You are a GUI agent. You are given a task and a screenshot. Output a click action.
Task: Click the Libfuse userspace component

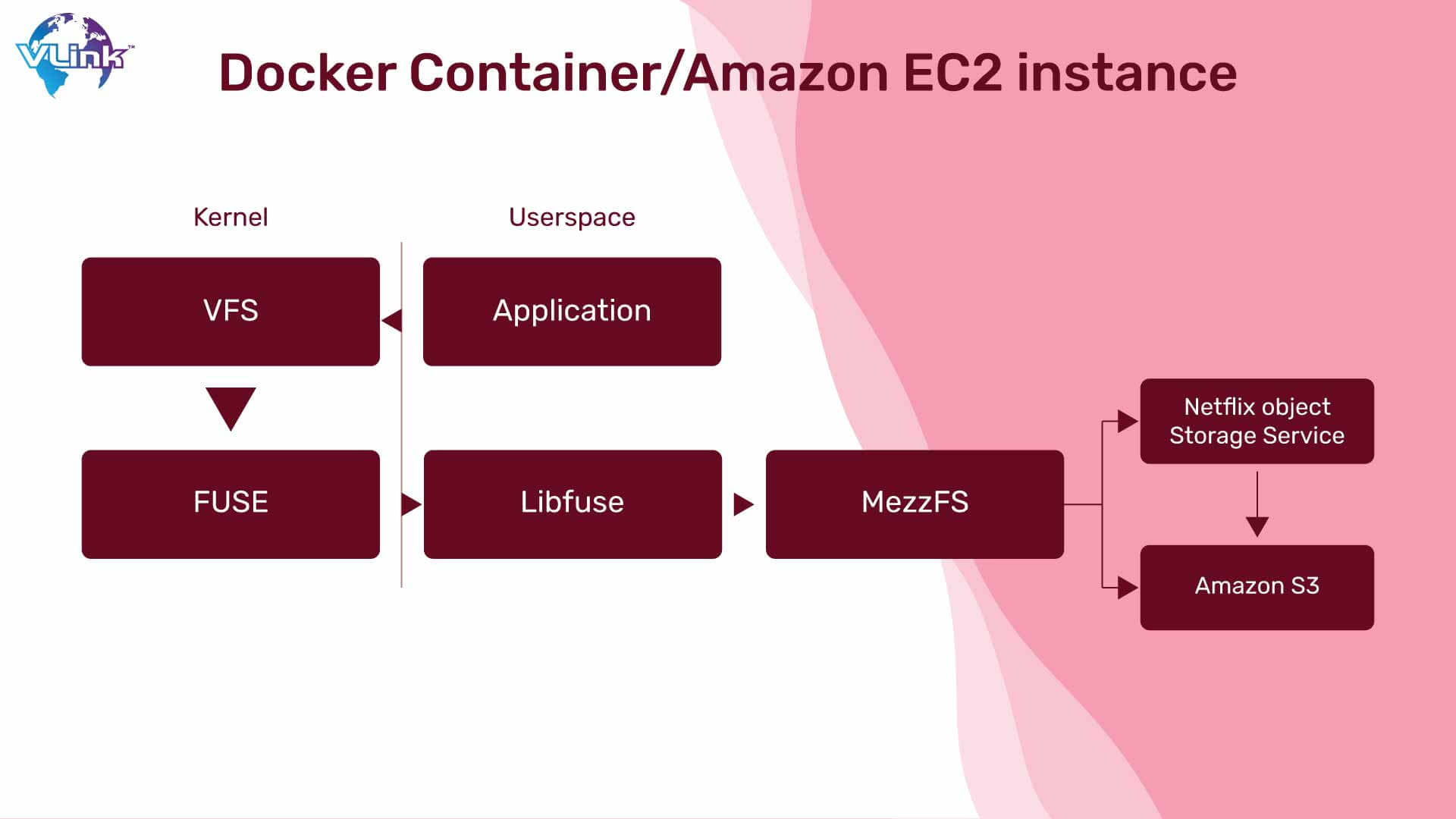[x=571, y=503]
